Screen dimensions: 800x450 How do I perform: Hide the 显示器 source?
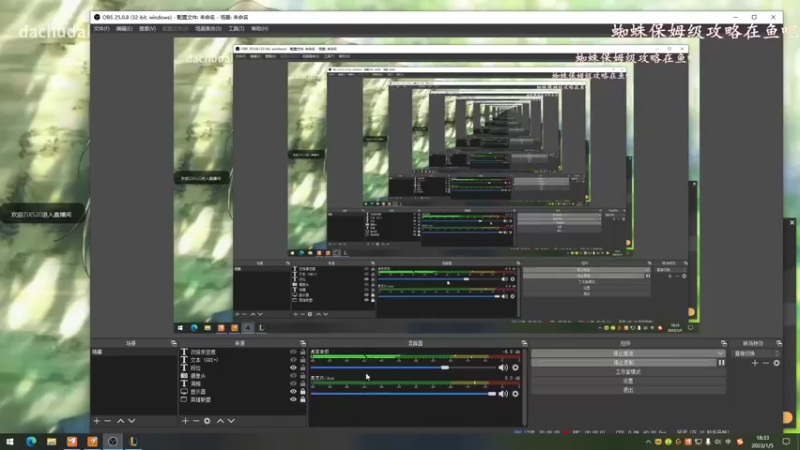point(293,391)
